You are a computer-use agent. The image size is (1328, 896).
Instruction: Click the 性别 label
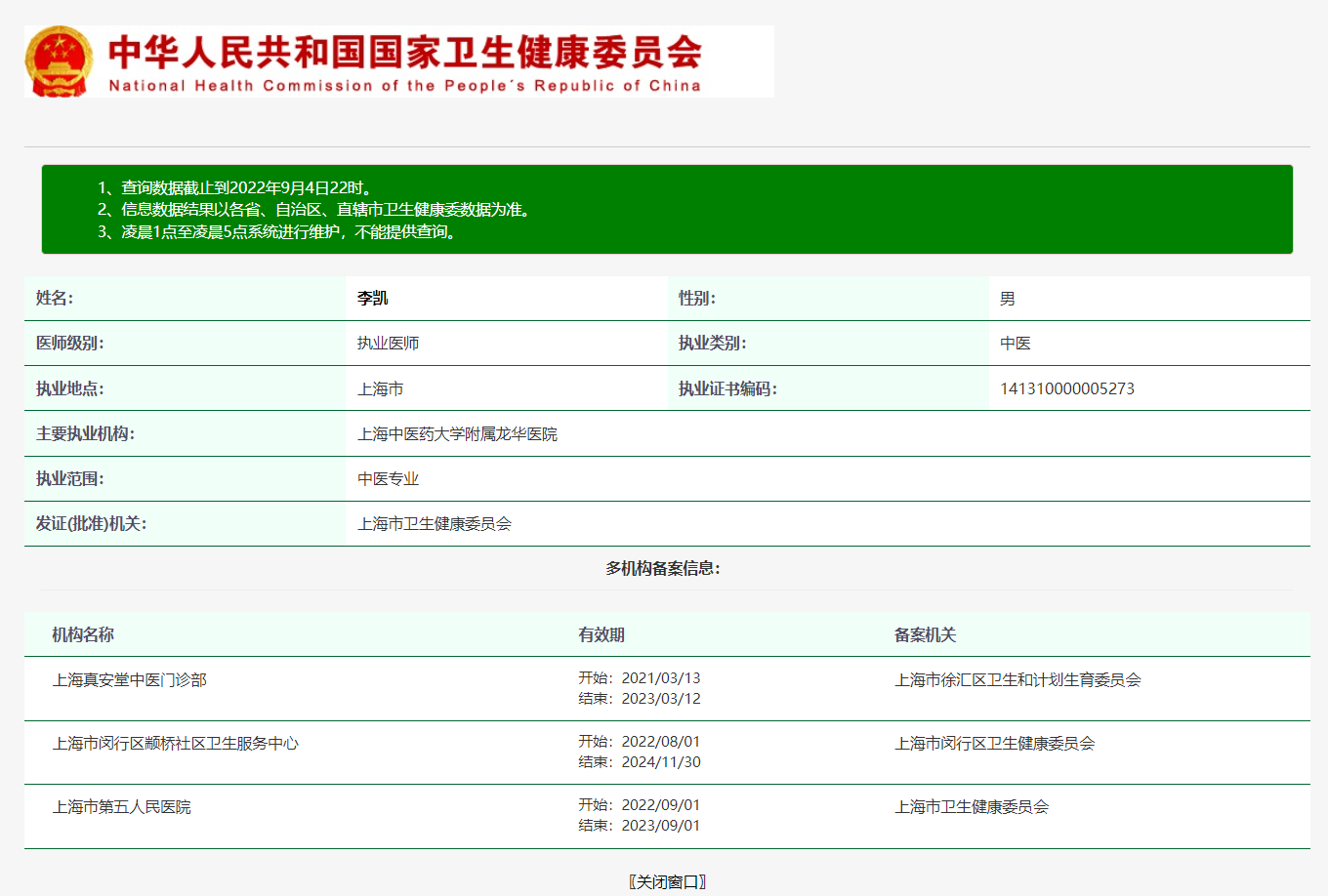697,299
